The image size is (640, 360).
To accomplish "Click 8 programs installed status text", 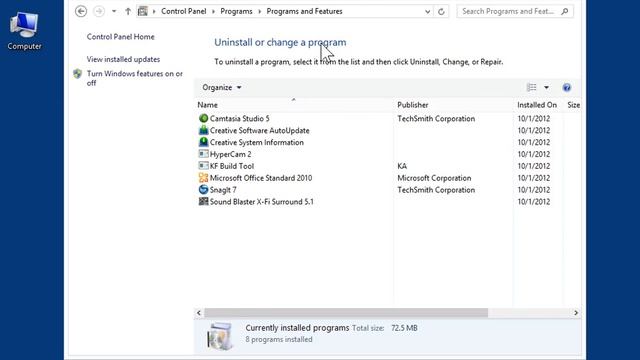I will click(279, 340).
